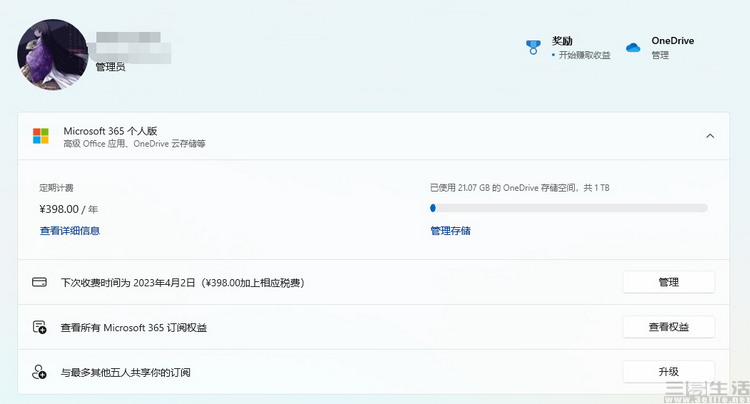The height and width of the screenshot is (404, 750).
Task: Click 与最多其他五人共享你的订阅 text
Action: pyautogui.click(x=125, y=372)
